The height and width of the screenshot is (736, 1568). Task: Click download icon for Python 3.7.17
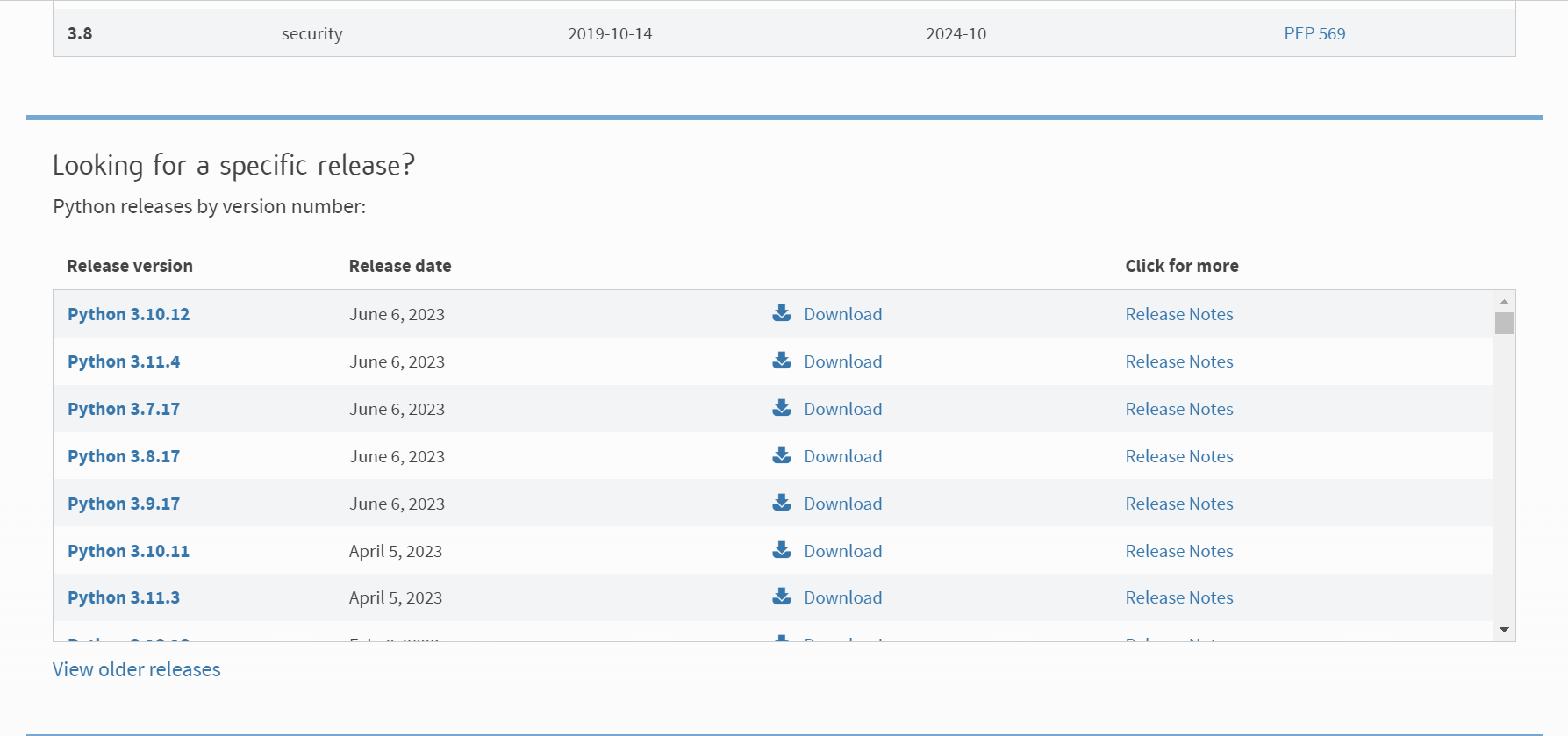tap(782, 408)
